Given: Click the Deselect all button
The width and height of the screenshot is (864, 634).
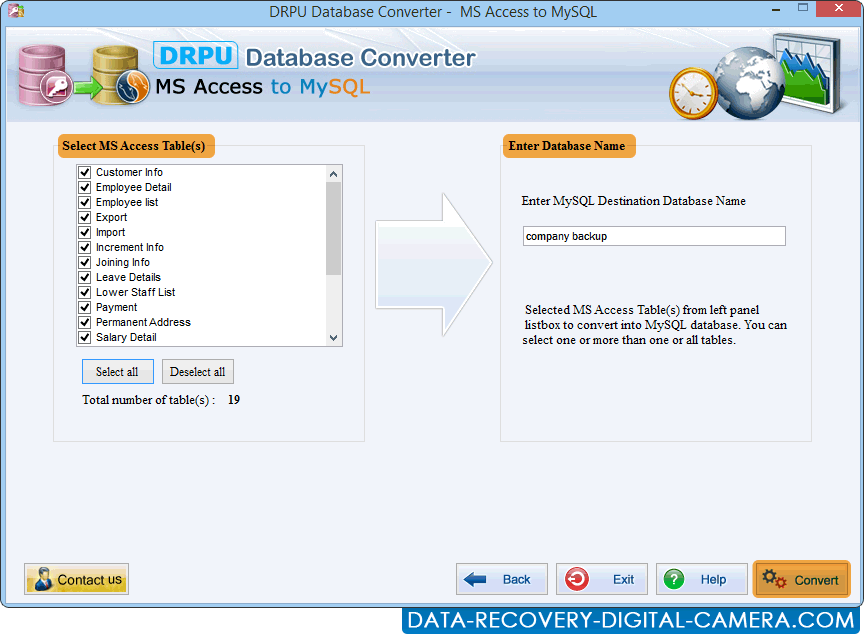Looking at the screenshot, I should point(198,372).
